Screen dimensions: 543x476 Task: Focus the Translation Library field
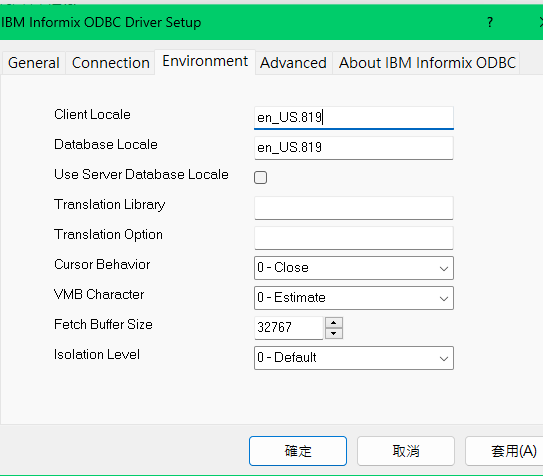pyautogui.click(x=354, y=208)
